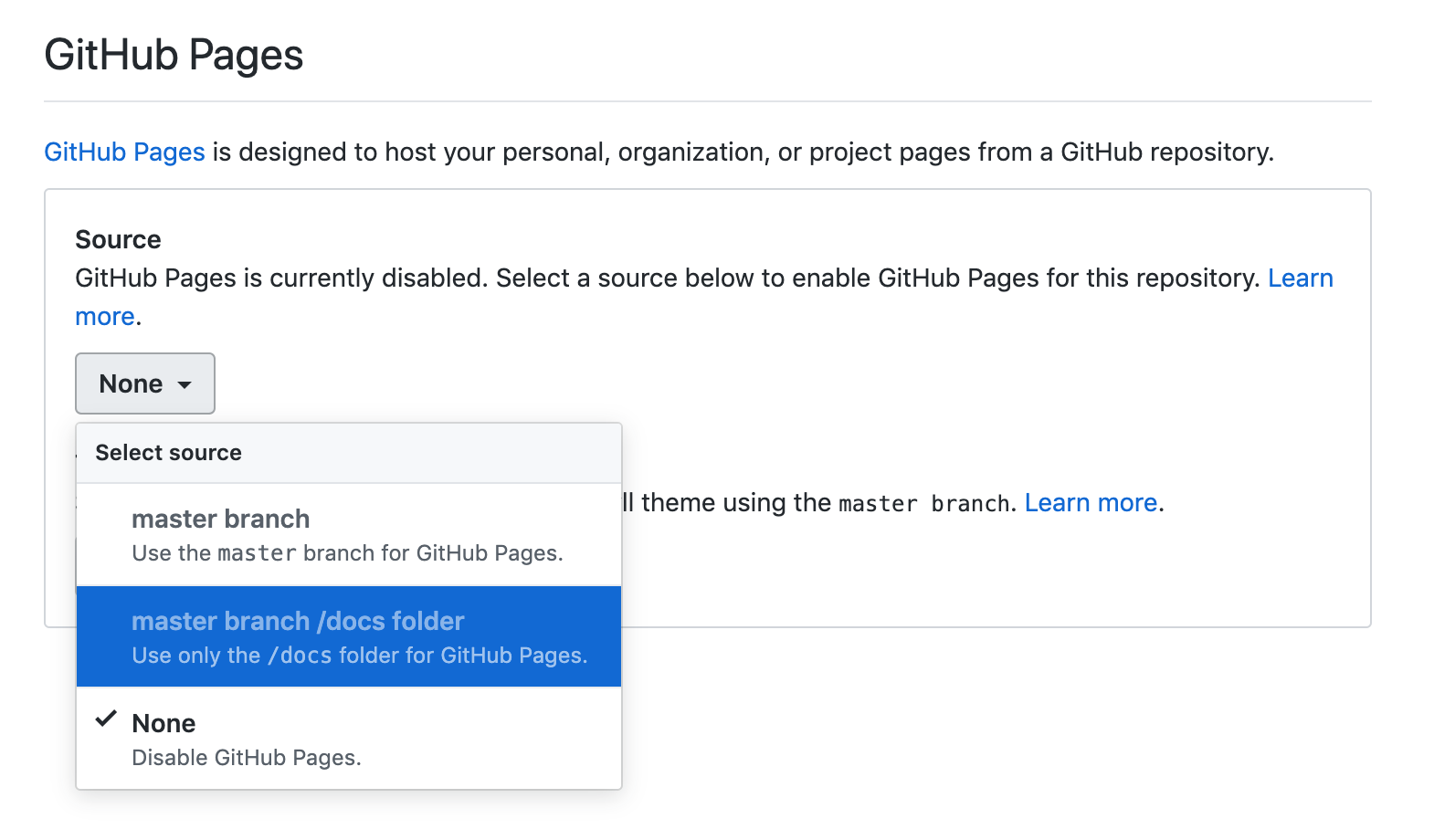Click the Select source menu header
This screenshot has height=840, width=1434.
[x=349, y=453]
